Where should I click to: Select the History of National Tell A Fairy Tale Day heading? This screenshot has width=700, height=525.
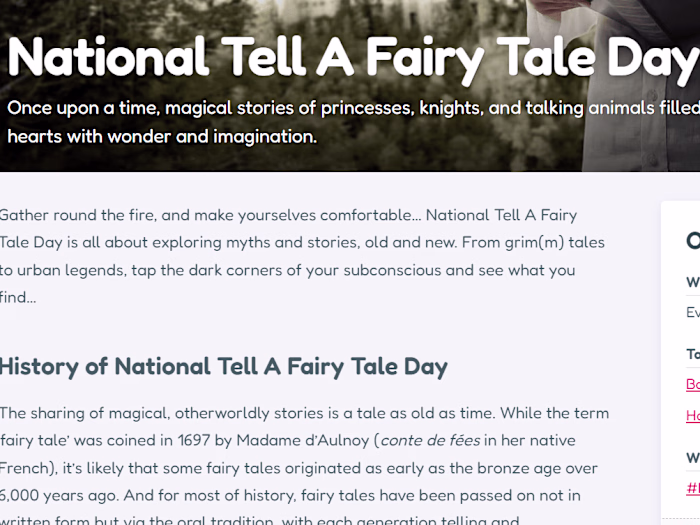point(223,367)
